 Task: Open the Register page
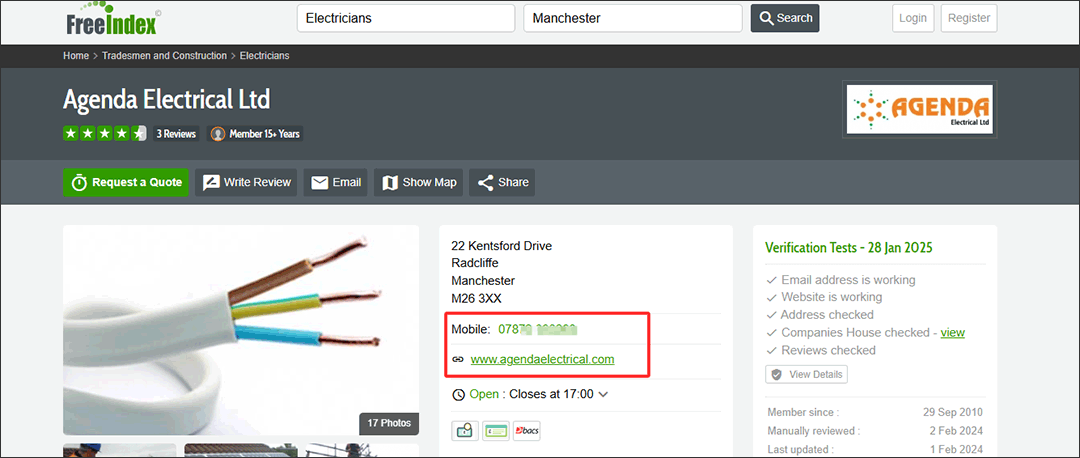click(968, 19)
